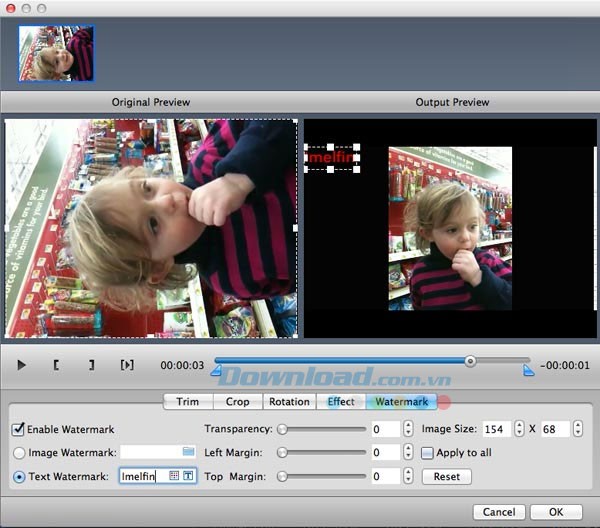
Task: Click the Image Size width stepper
Action: tap(518, 429)
